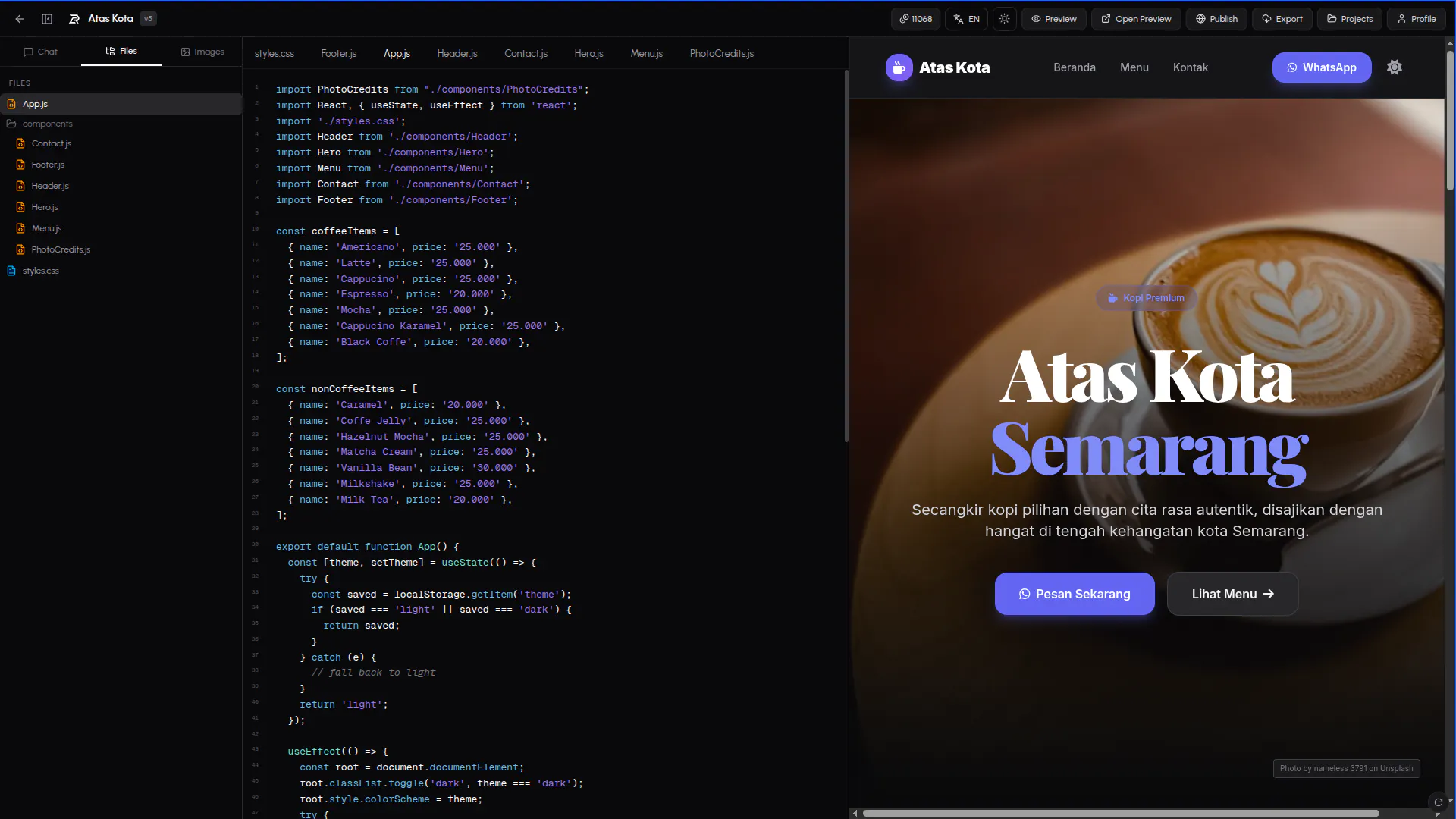The image size is (1456, 819).
Task: Open the Profile button
Action: point(1417,19)
